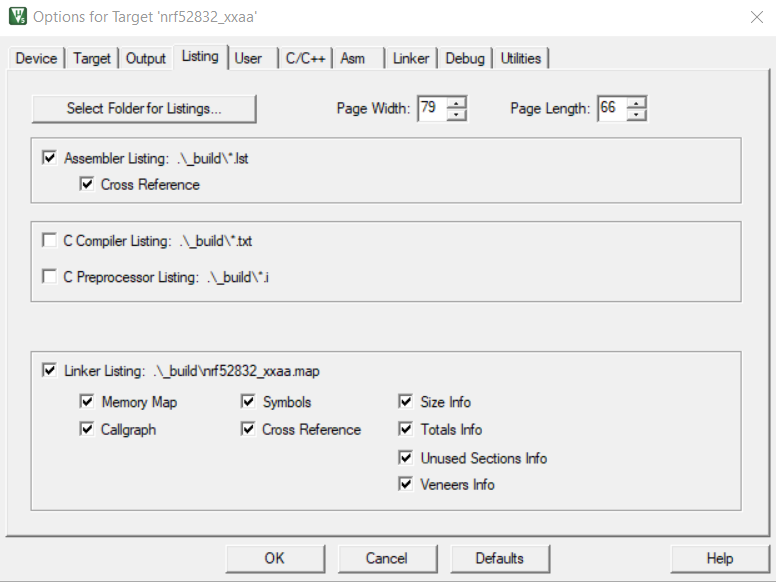Screen dimensions: 776x582
Task: Click the OK button
Action: [x=275, y=559]
